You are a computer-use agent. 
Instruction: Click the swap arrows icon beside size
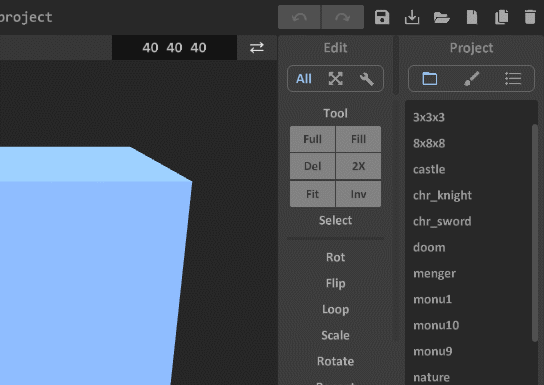tap(257, 48)
